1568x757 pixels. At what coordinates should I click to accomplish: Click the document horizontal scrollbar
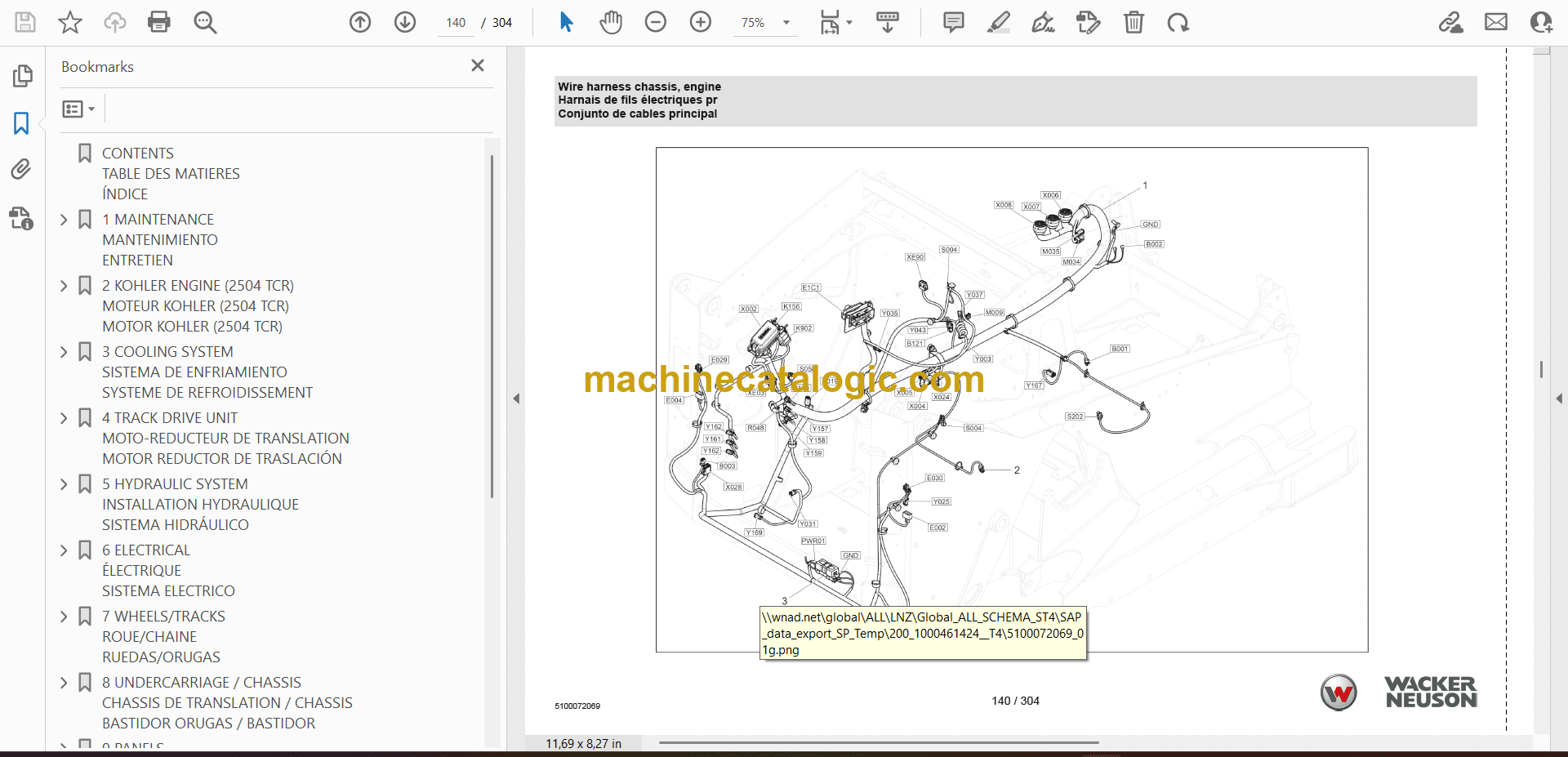(879, 743)
